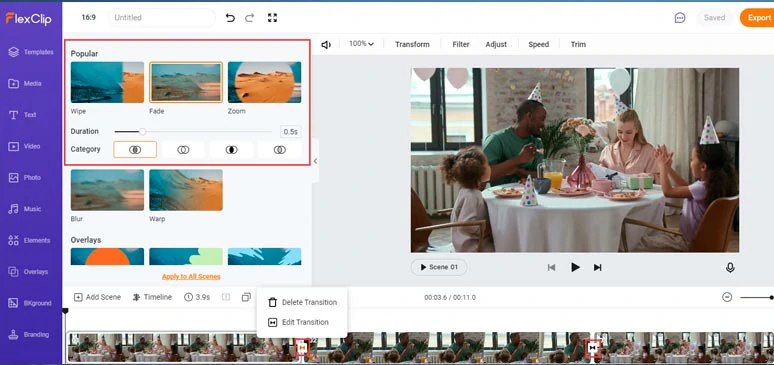Skip to next scene
Viewport: 774px width, 365px height.
(598, 267)
